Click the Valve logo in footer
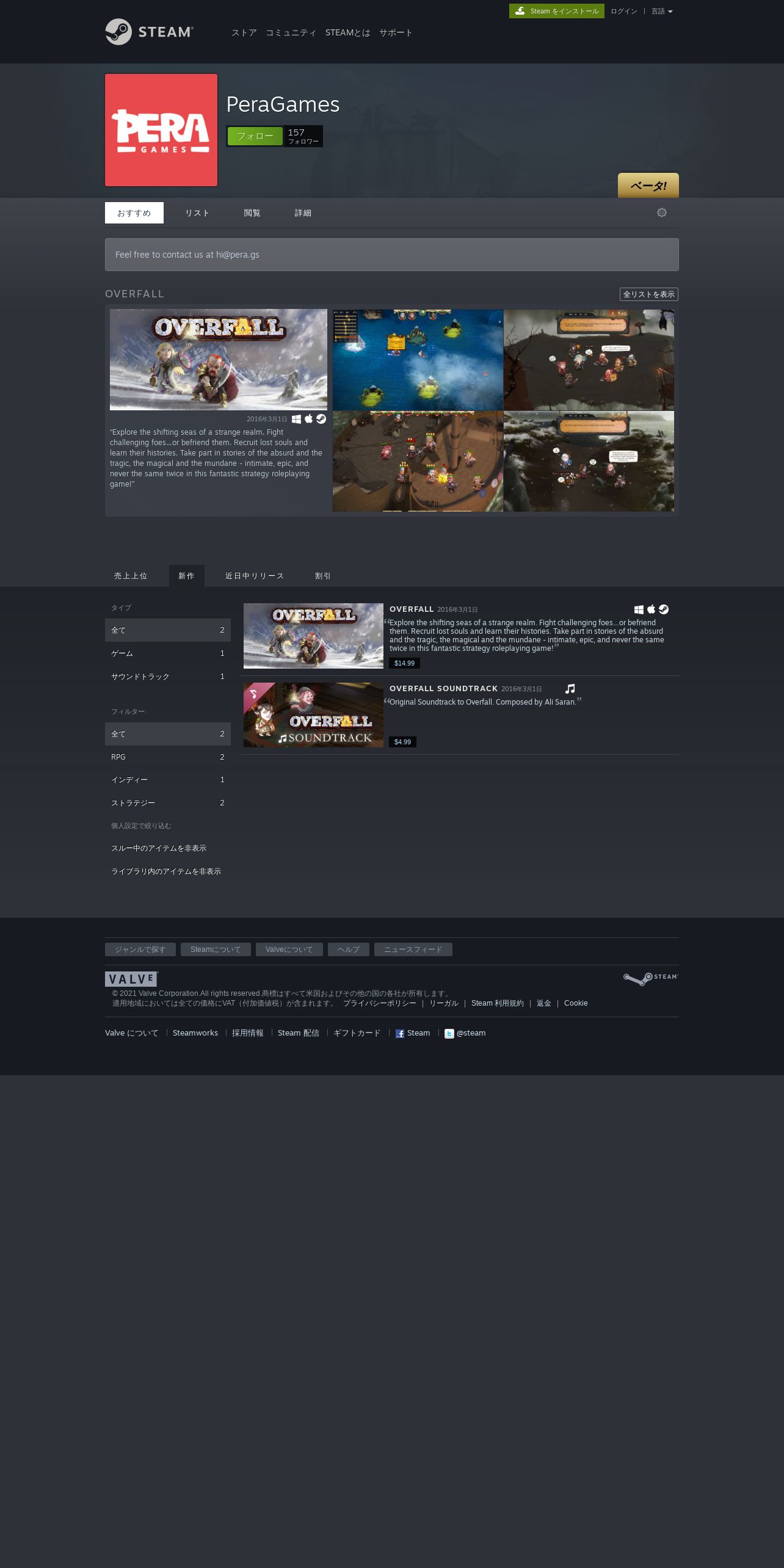Viewport: 784px width, 1568px height. tap(131, 979)
